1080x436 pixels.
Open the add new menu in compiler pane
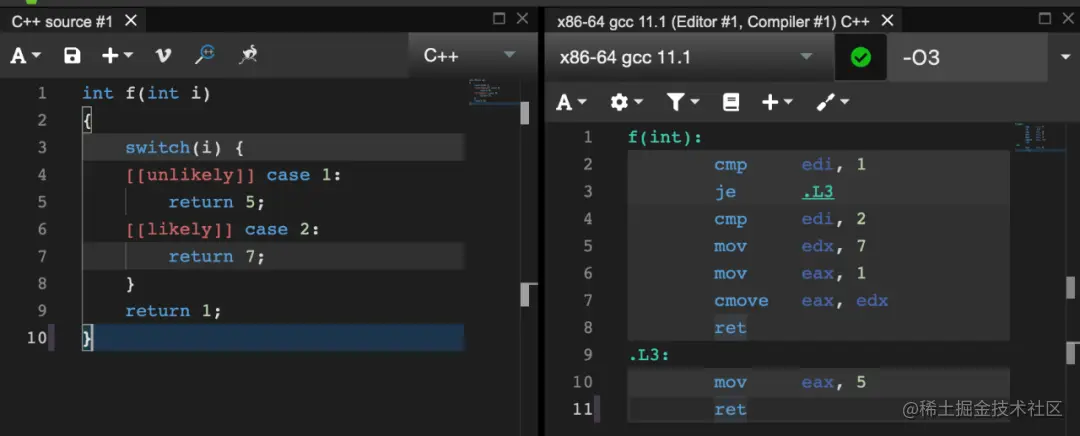(x=777, y=103)
